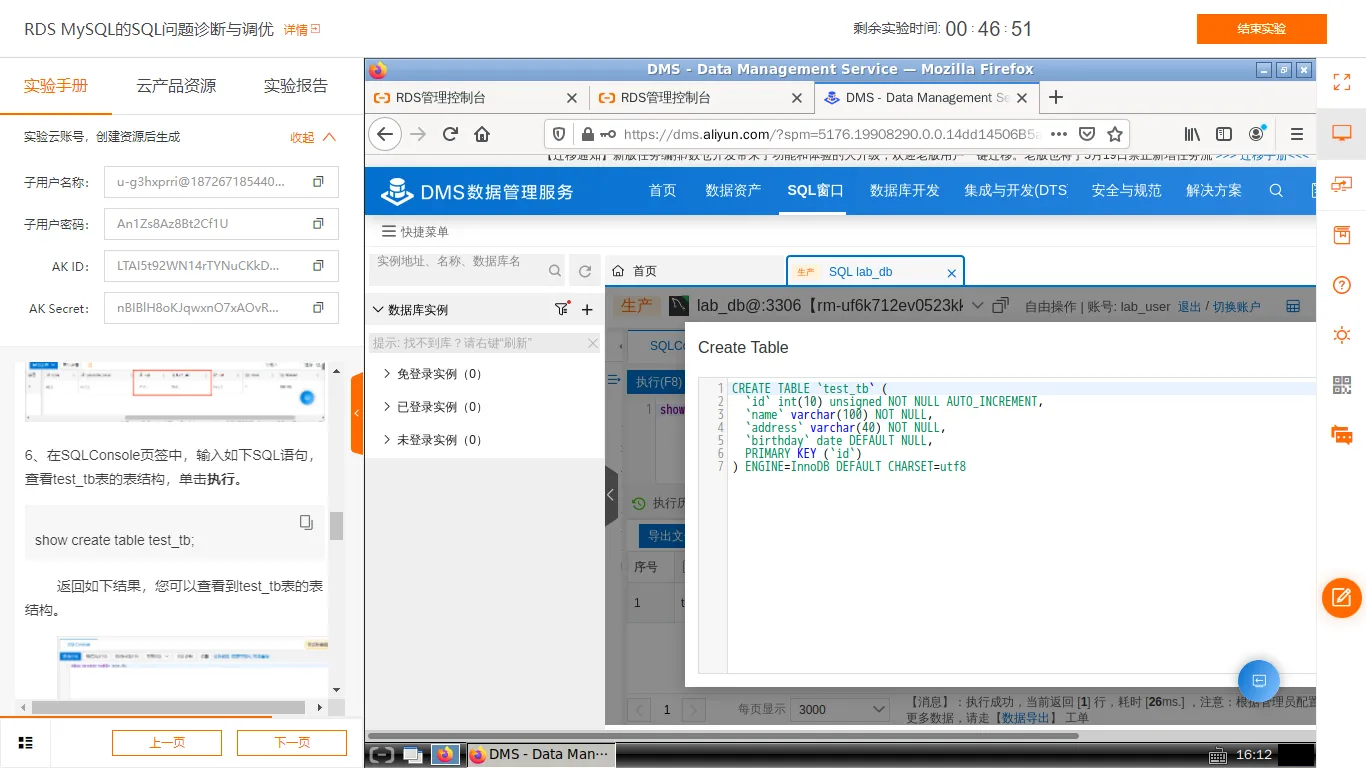Open the instance filter icon
Screen dimensions: 1366x768
(x=561, y=309)
